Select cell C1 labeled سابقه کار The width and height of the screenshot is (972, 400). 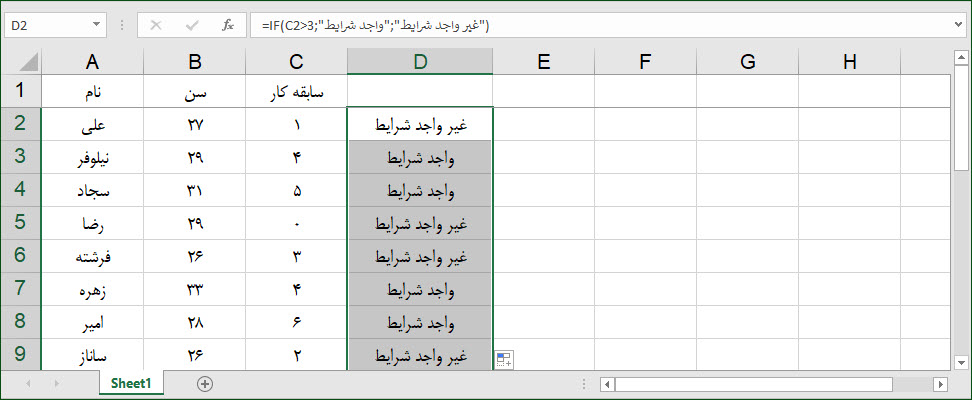(296, 91)
